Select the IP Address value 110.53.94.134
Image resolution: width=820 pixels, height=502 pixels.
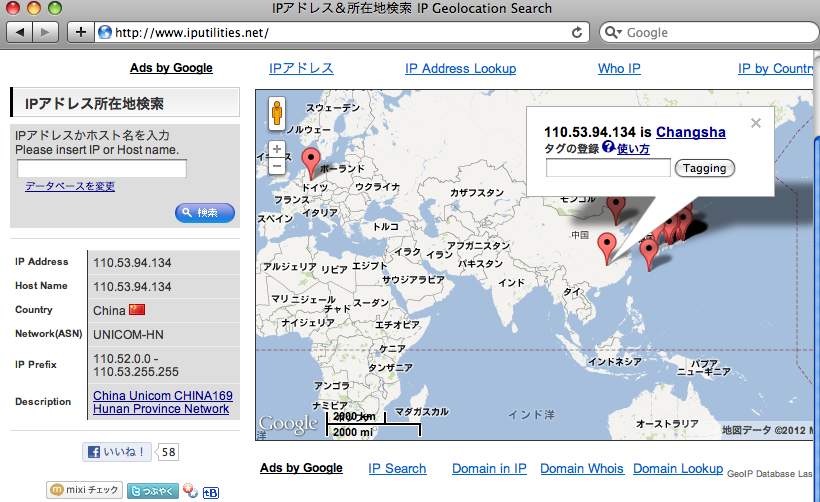pos(132,263)
